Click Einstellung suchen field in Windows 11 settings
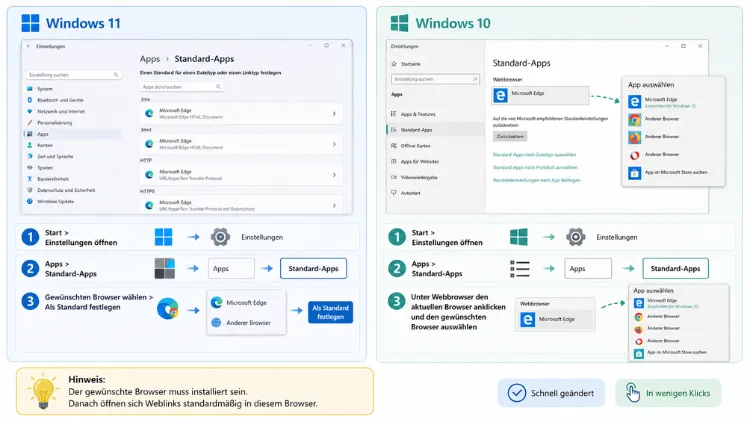This screenshot has width=750, height=422. coord(73,75)
